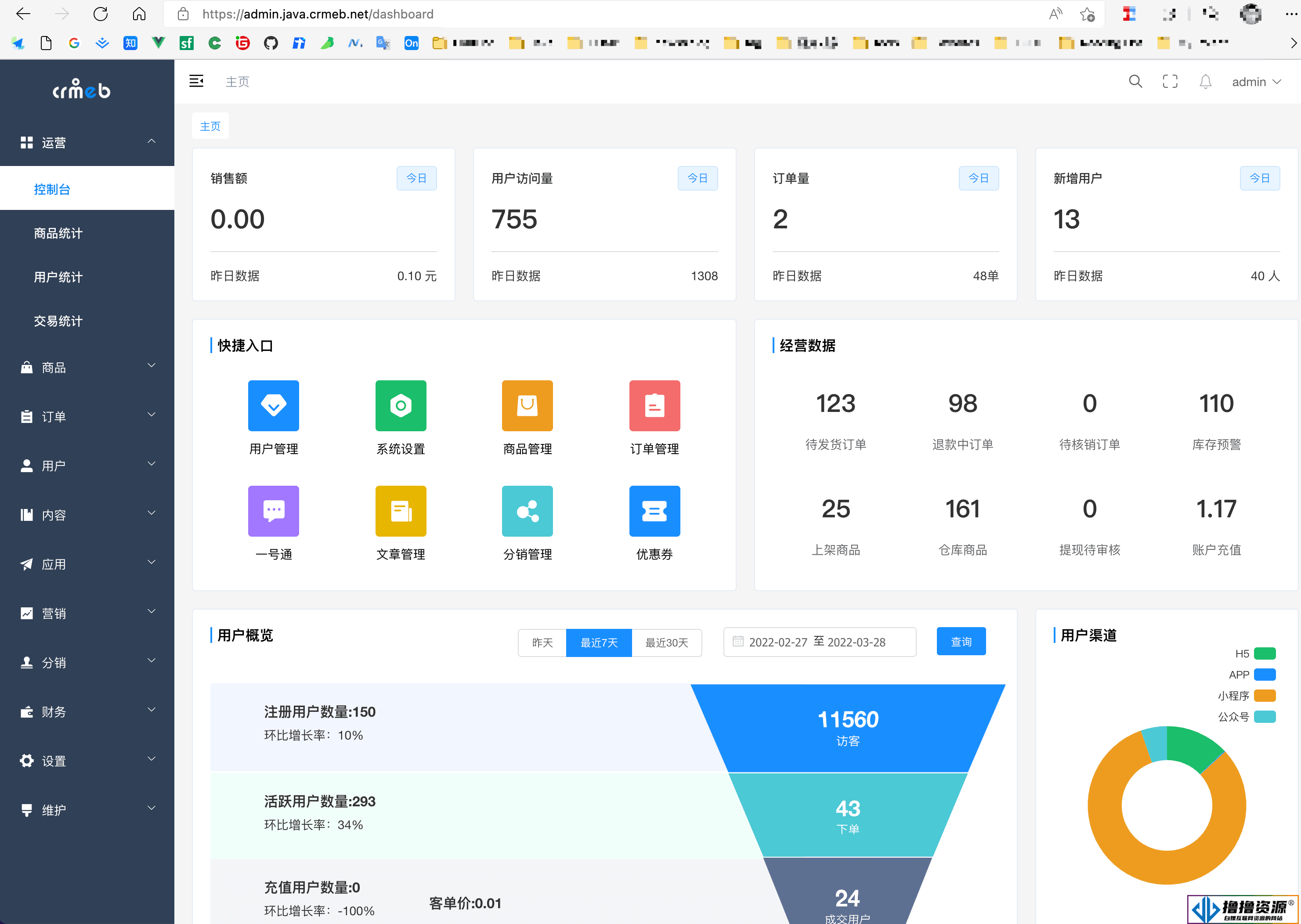Expand the 商品 sidebar menu
The width and height of the screenshot is (1301, 924).
pos(87,367)
